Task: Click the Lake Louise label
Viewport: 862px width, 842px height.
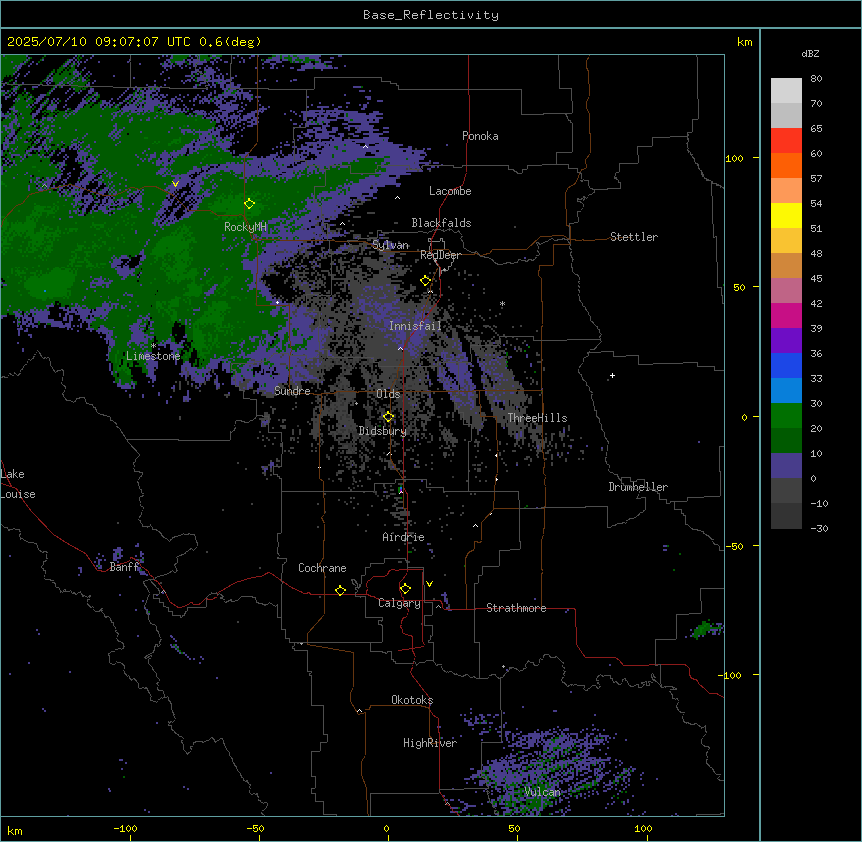Action: 18,484
